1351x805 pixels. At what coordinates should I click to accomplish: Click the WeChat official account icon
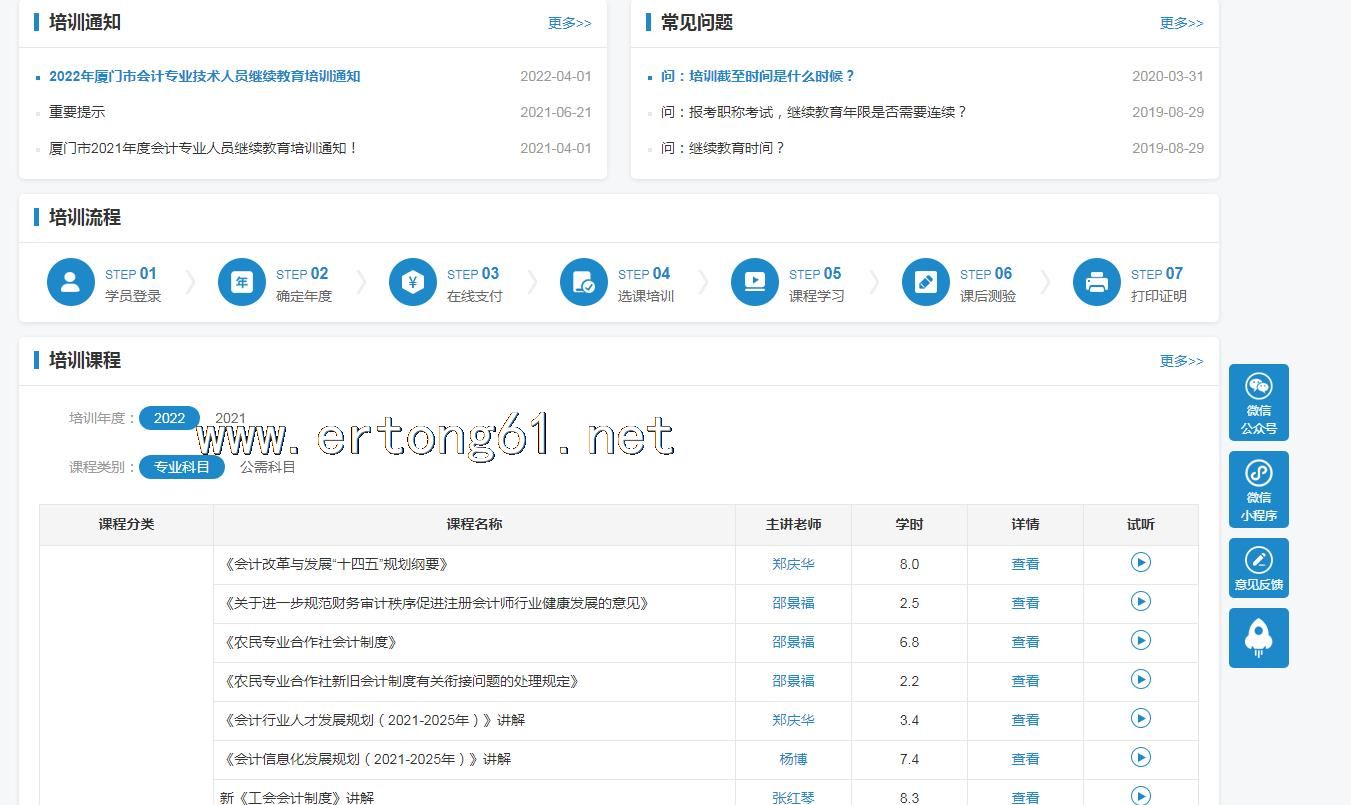click(x=1258, y=401)
